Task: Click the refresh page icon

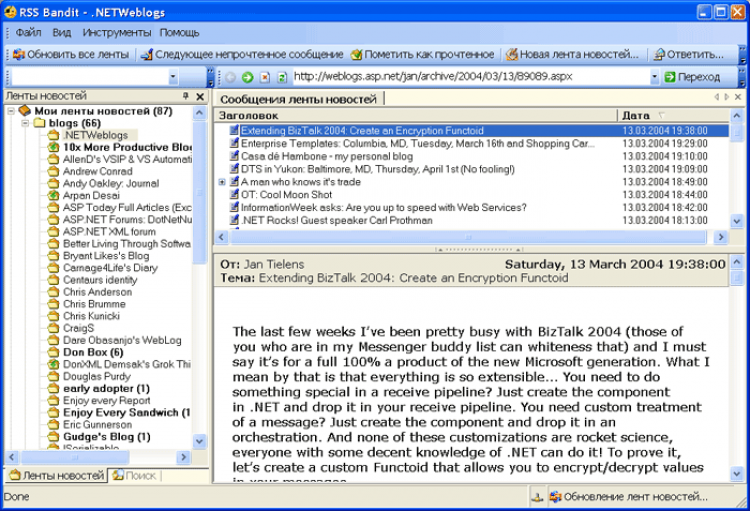Action: 282,77
